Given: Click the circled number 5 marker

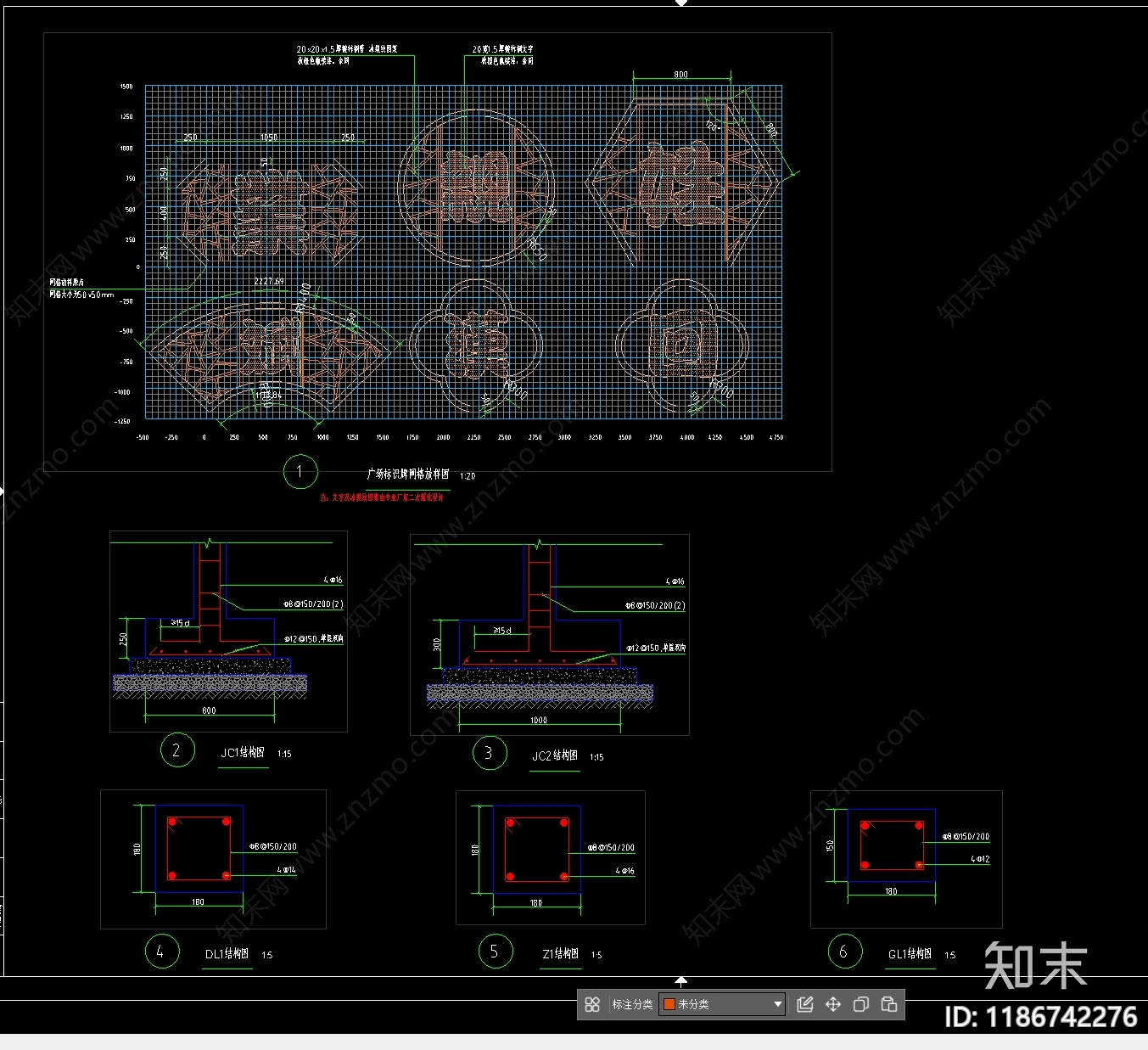Looking at the screenshot, I should (x=495, y=952).
